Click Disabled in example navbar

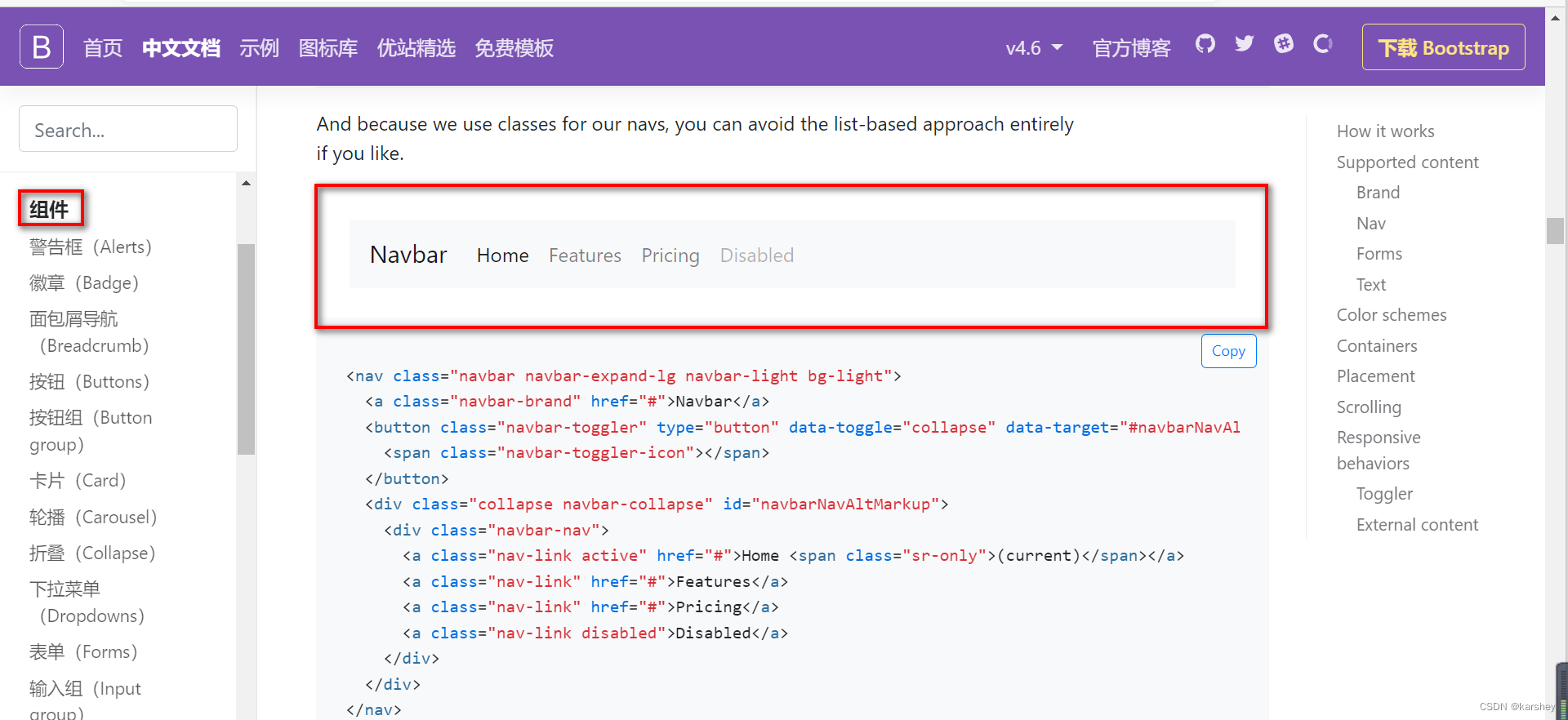tap(757, 256)
